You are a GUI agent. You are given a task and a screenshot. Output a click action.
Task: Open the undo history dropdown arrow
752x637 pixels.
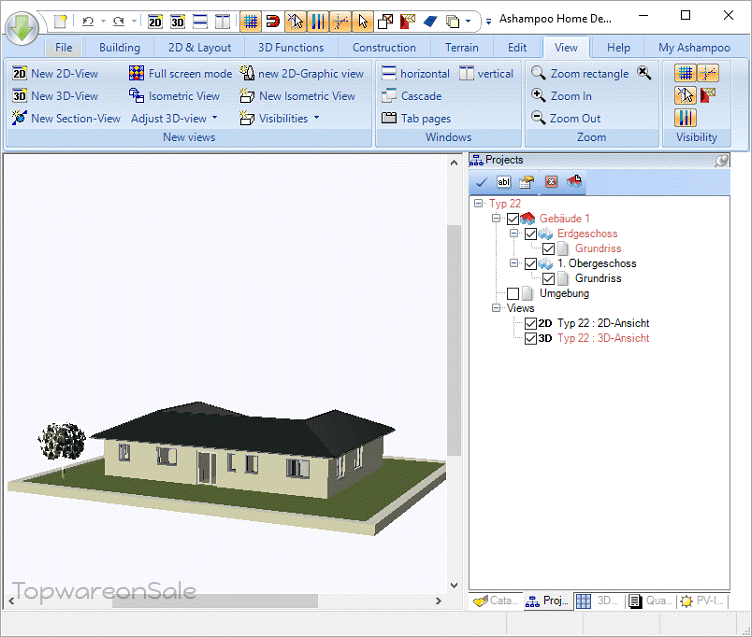pyautogui.click(x=103, y=21)
